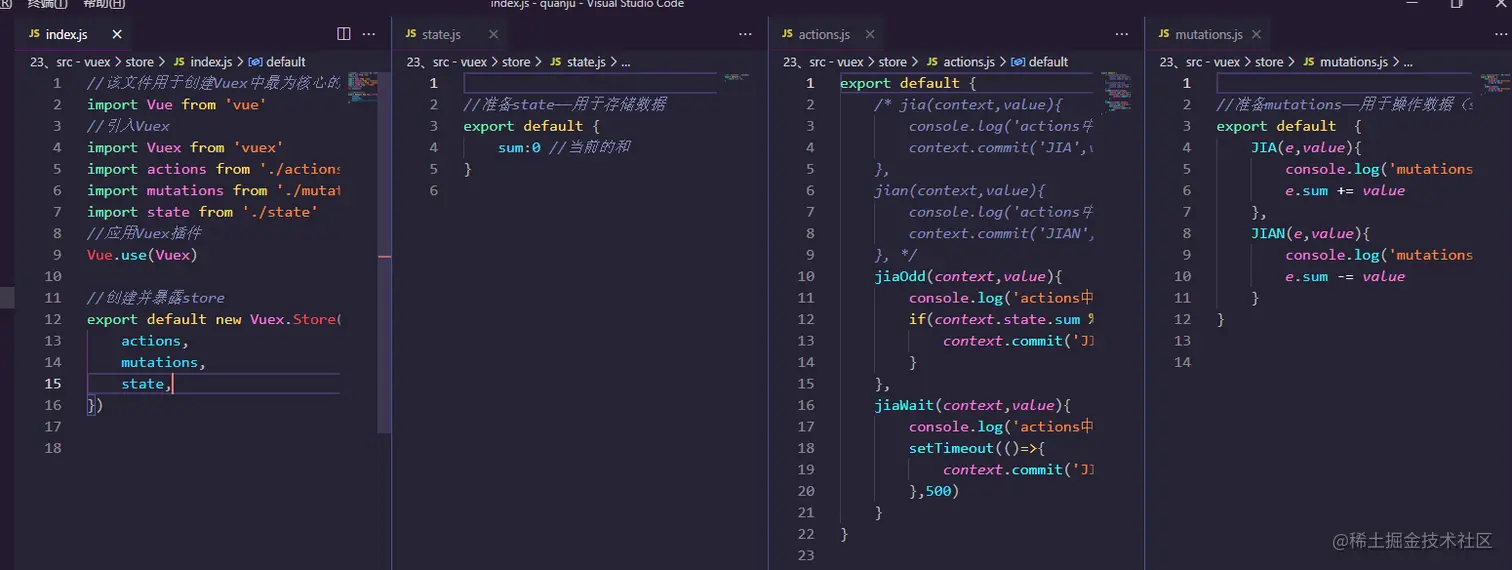Click 'setTimeout(()=>{' line in actions.js
The image size is (1512, 570).
point(976,448)
